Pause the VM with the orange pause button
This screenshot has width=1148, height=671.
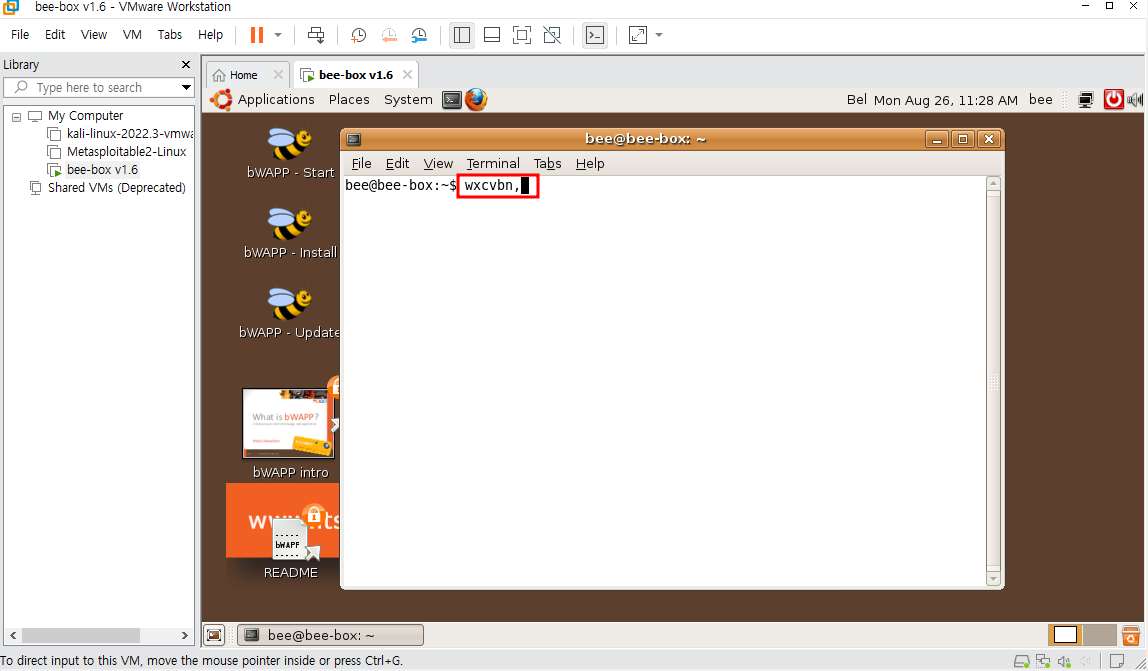tap(256, 35)
